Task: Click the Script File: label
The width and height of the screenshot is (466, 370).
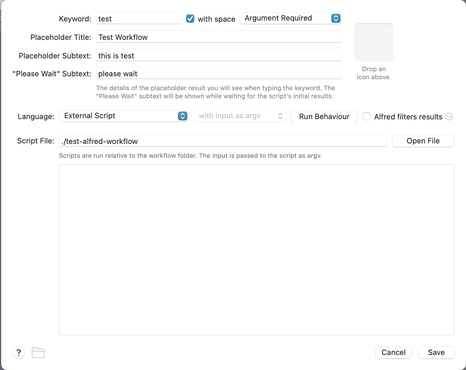Action: (x=35, y=141)
